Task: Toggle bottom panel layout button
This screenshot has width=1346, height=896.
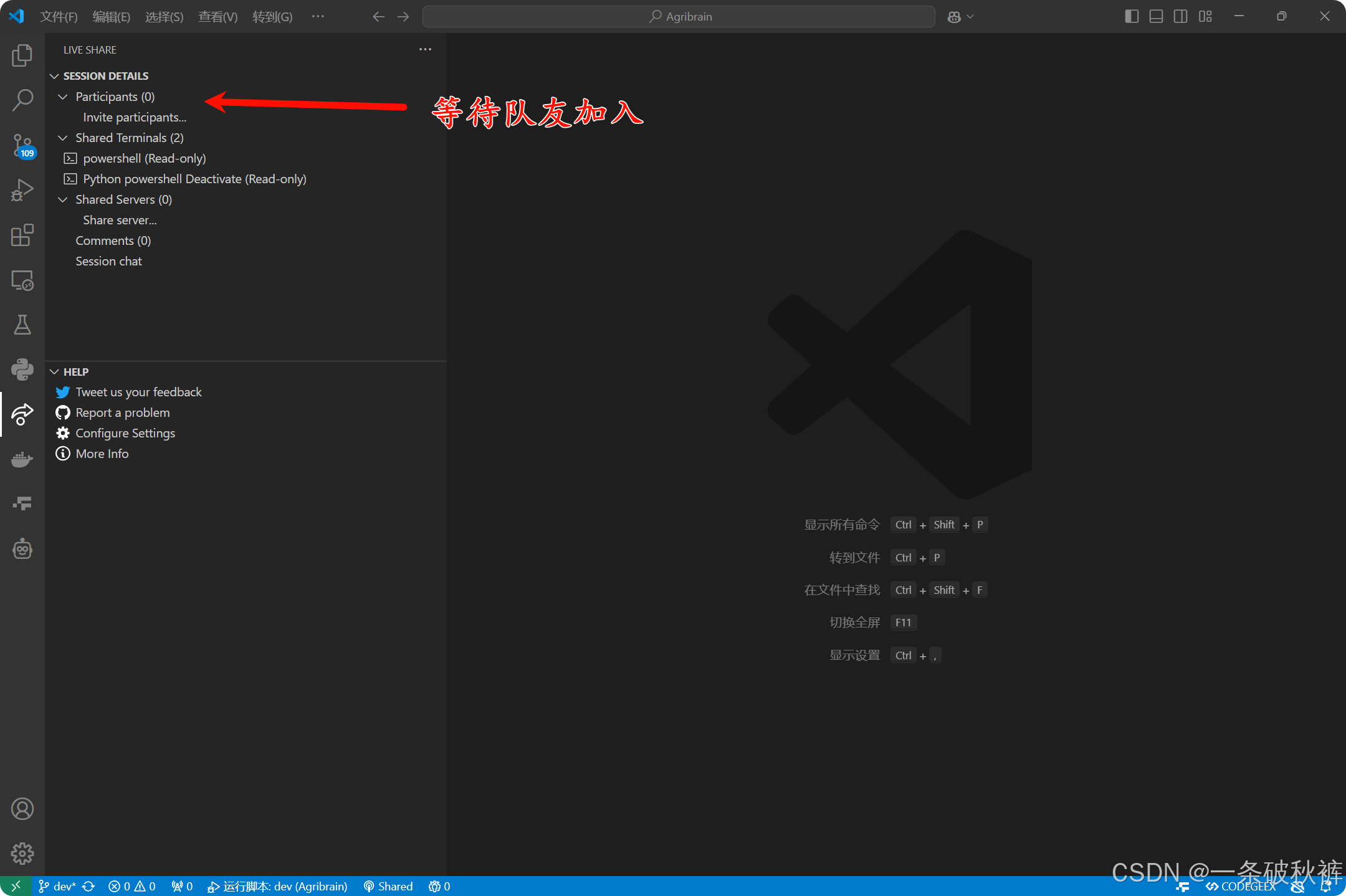Action: point(1156,17)
